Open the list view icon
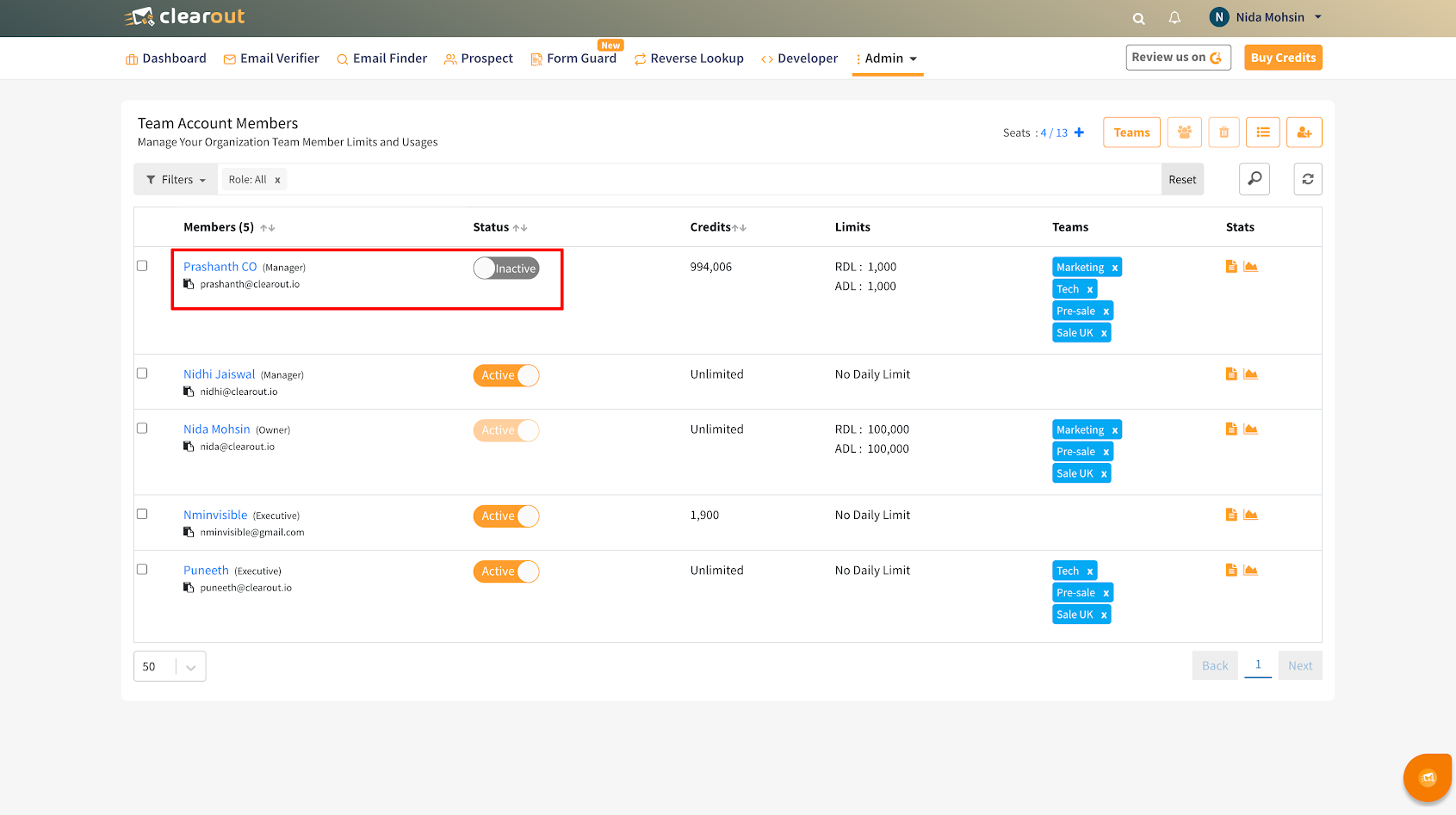Screen dimensions: 1456x815 pyautogui.click(x=1263, y=132)
